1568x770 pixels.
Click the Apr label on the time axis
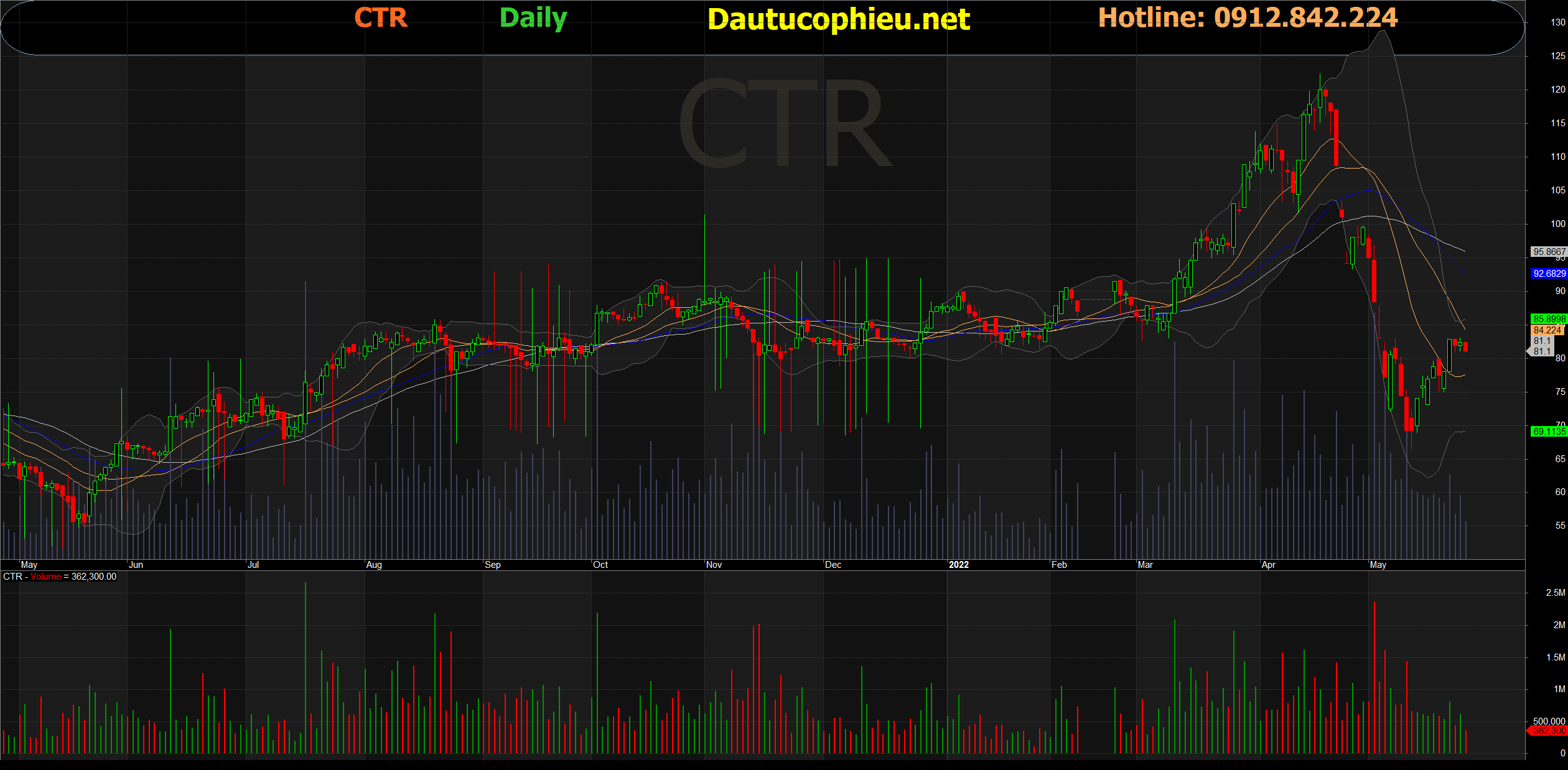1268,565
